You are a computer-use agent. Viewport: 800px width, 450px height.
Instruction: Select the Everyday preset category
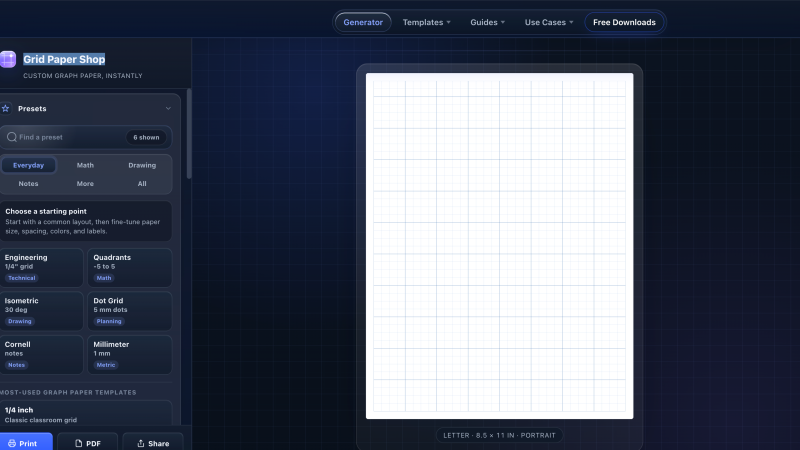tap(29, 165)
